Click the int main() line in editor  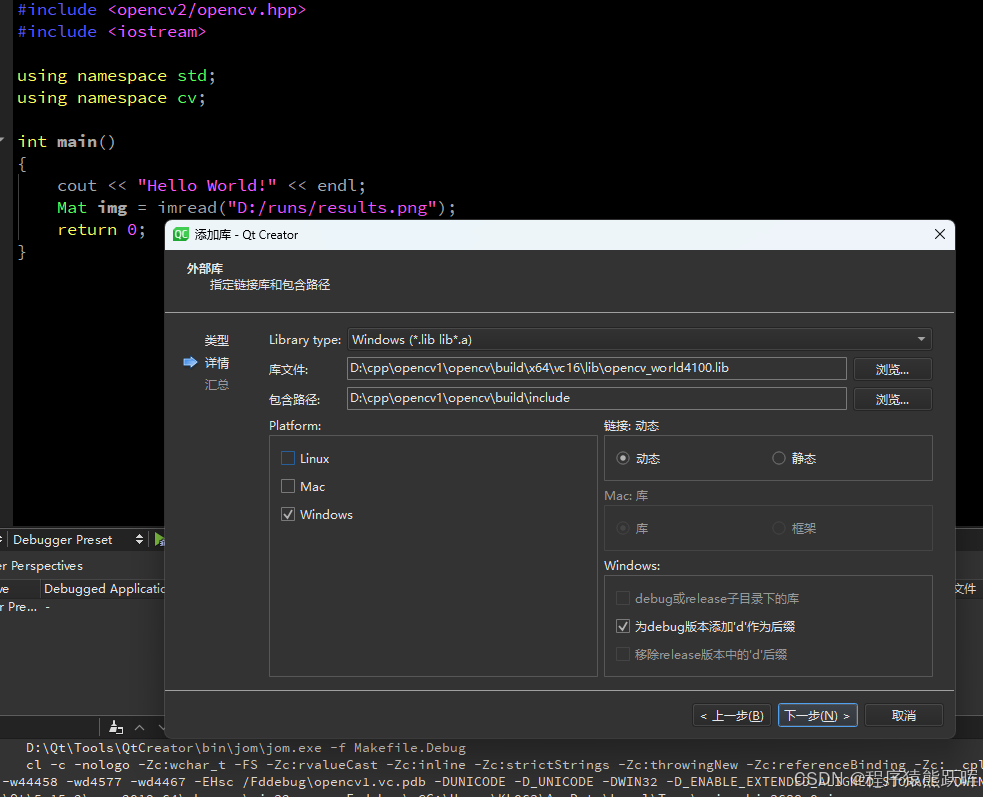[66, 142]
